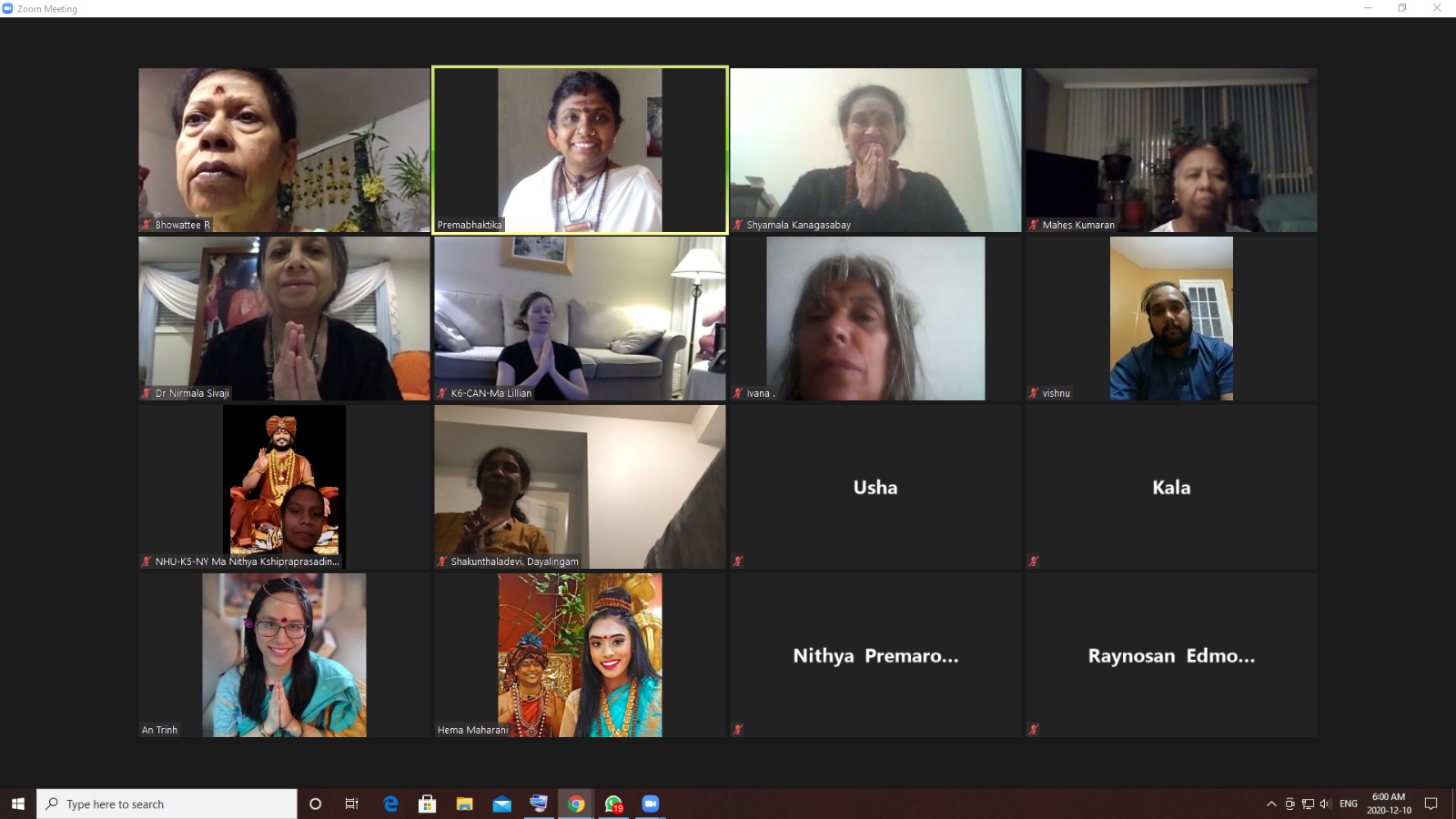Open Task View on the taskbar
This screenshot has width=1456, height=819.
coord(352,804)
